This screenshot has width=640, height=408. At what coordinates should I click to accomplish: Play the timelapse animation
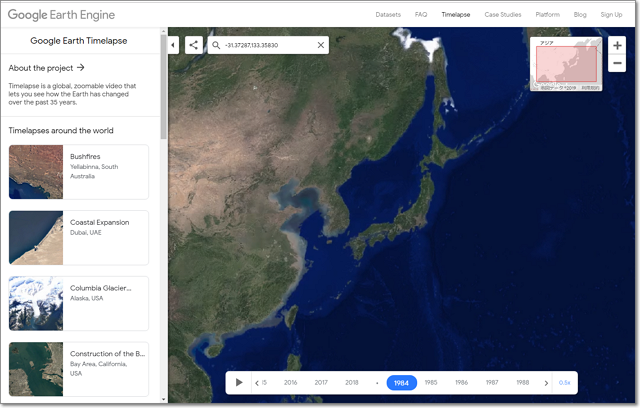pos(239,382)
